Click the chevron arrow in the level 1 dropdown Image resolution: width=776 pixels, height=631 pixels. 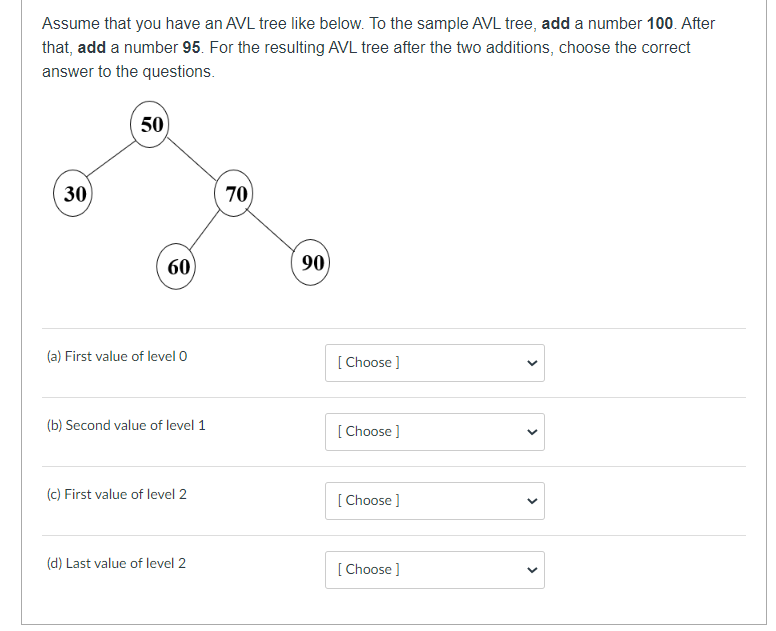click(x=532, y=432)
